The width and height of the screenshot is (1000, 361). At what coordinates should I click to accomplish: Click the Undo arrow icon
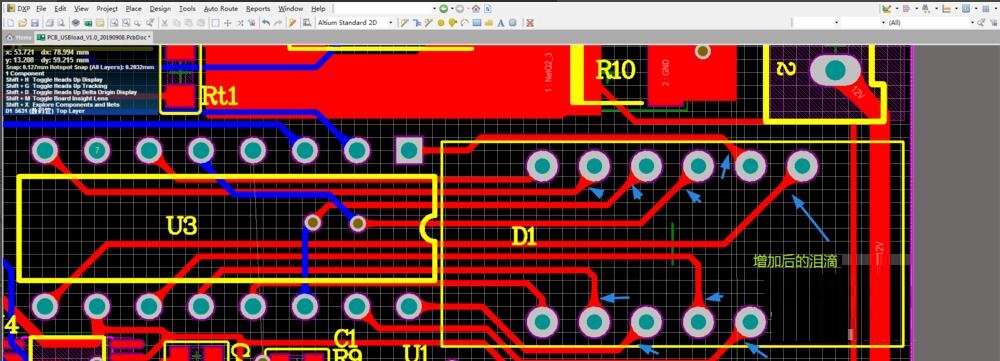pyautogui.click(x=265, y=23)
